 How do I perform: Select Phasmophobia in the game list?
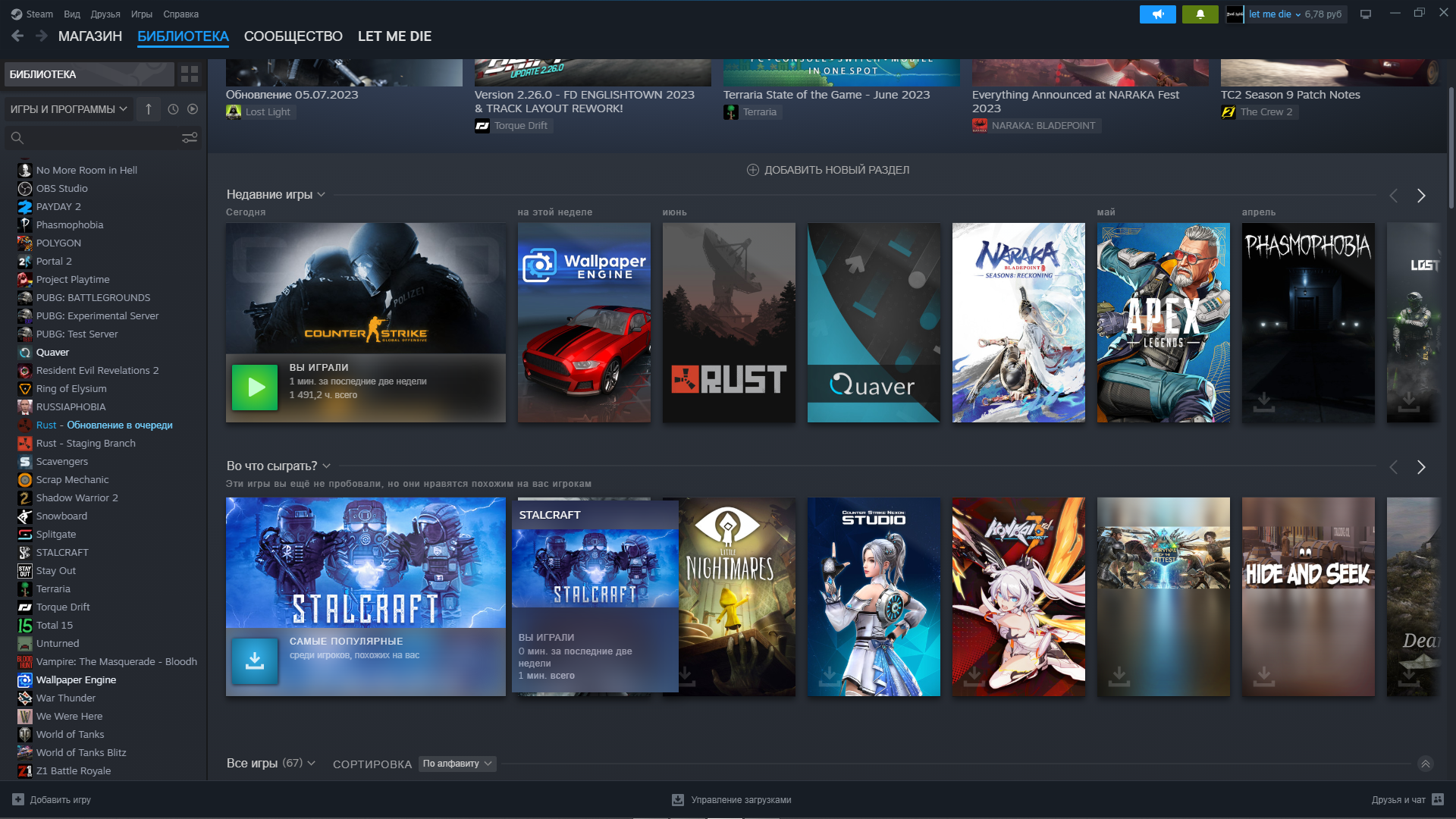(x=70, y=225)
